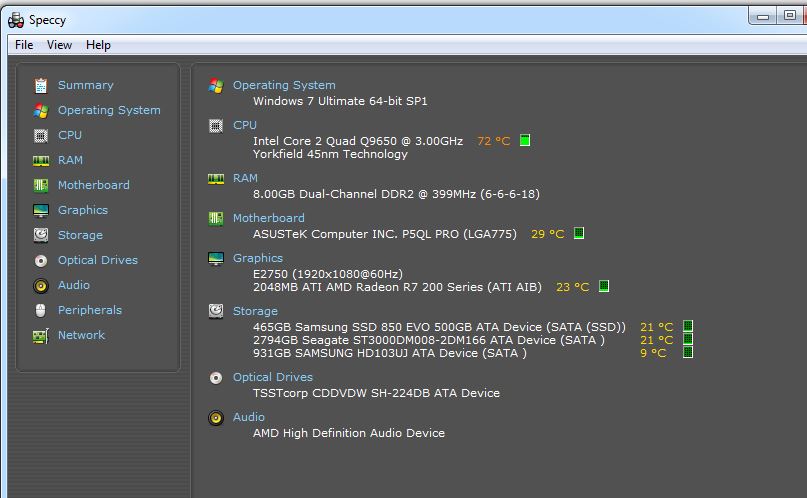Open the View menu
The image size is (807, 498).
(x=59, y=45)
